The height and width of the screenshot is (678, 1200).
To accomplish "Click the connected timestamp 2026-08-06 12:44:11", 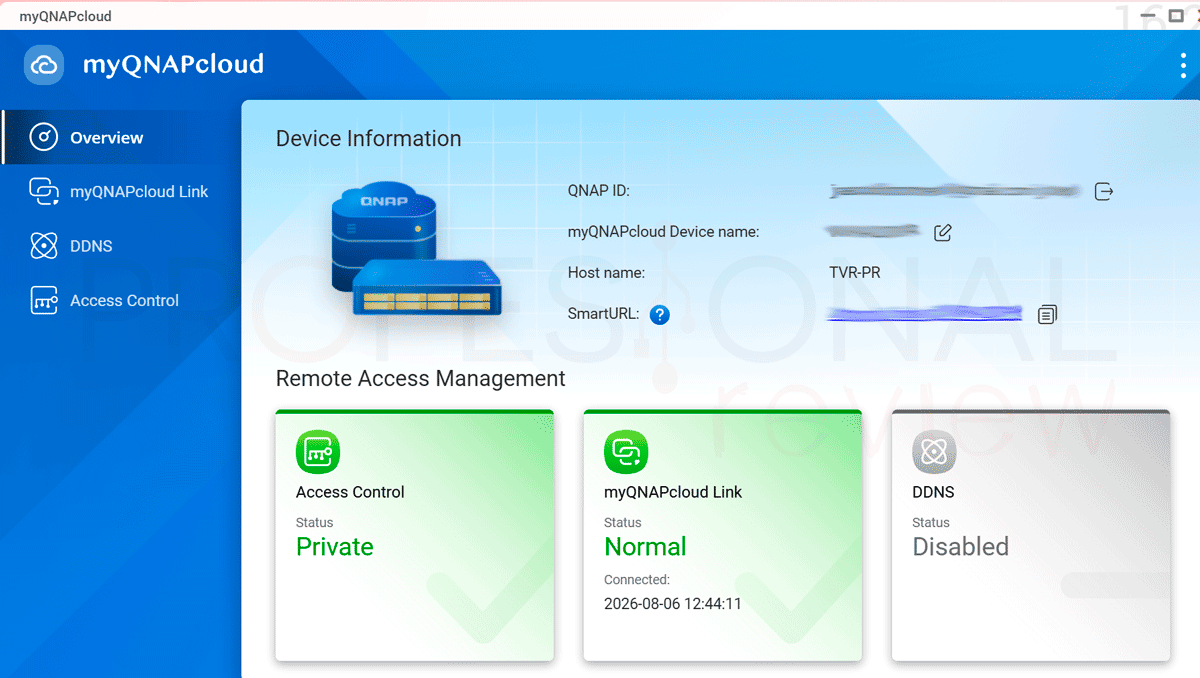I will pos(673,604).
